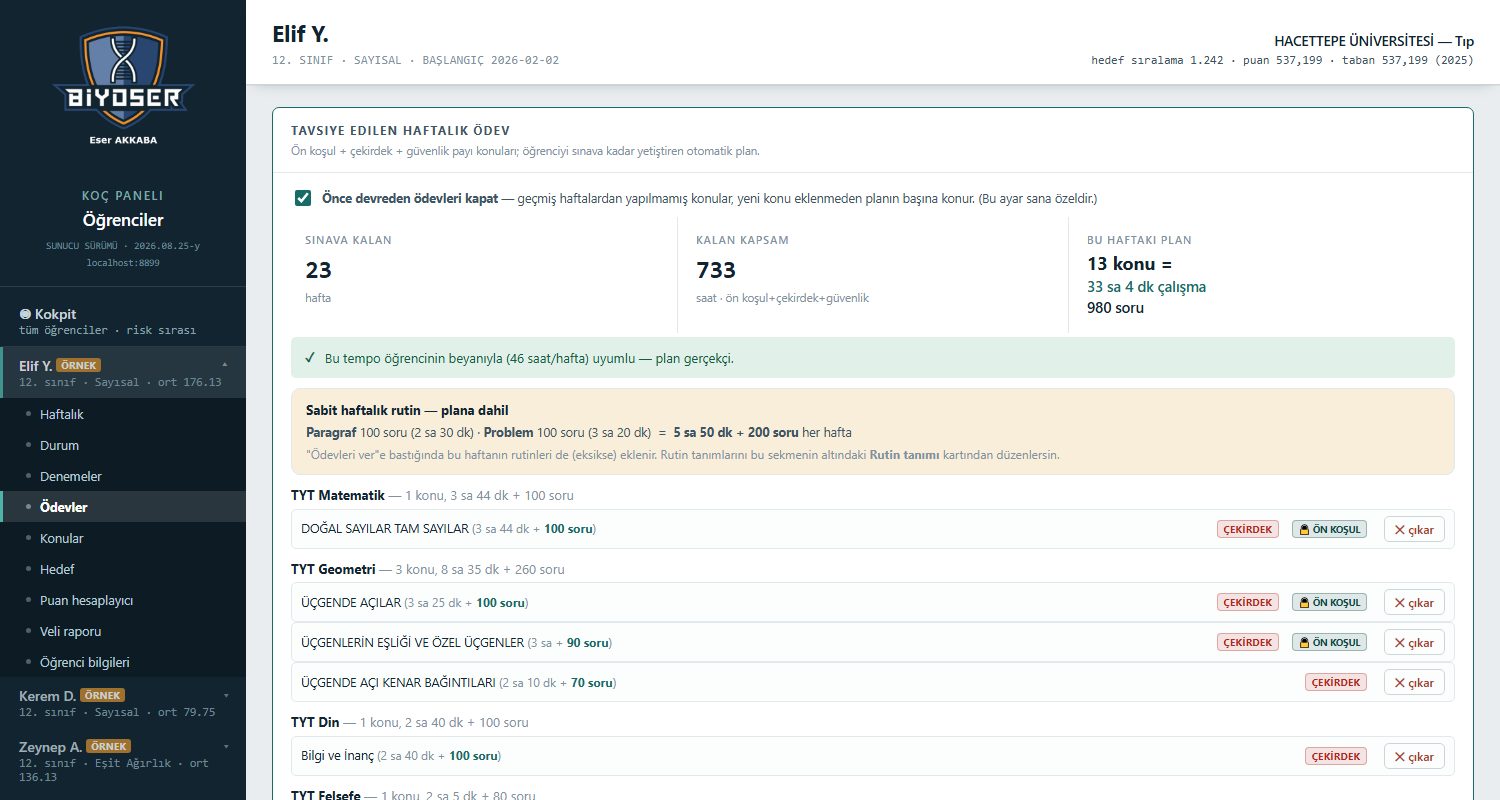Click the BIYOSER shield logo
The image size is (1500, 800).
pos(123,77)
